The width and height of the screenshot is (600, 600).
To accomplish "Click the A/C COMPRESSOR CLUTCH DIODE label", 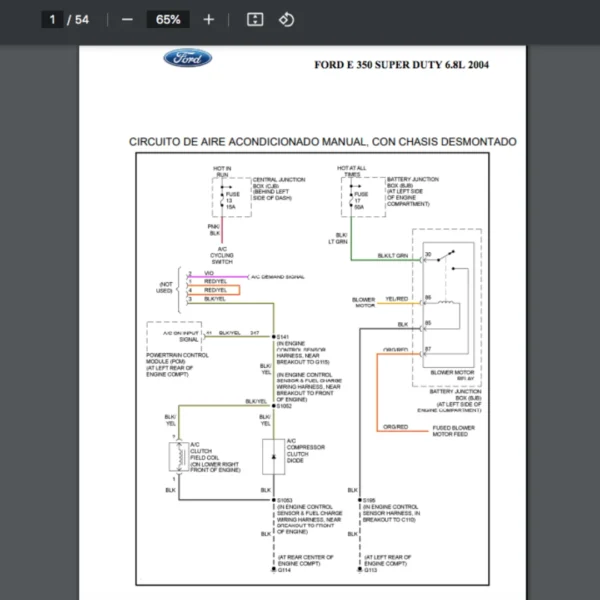I will [x=306, y=450].
